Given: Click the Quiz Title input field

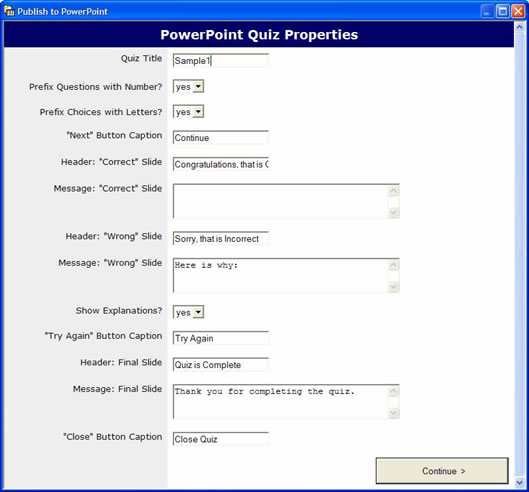Looking at the screenshot, I should 221,61.
